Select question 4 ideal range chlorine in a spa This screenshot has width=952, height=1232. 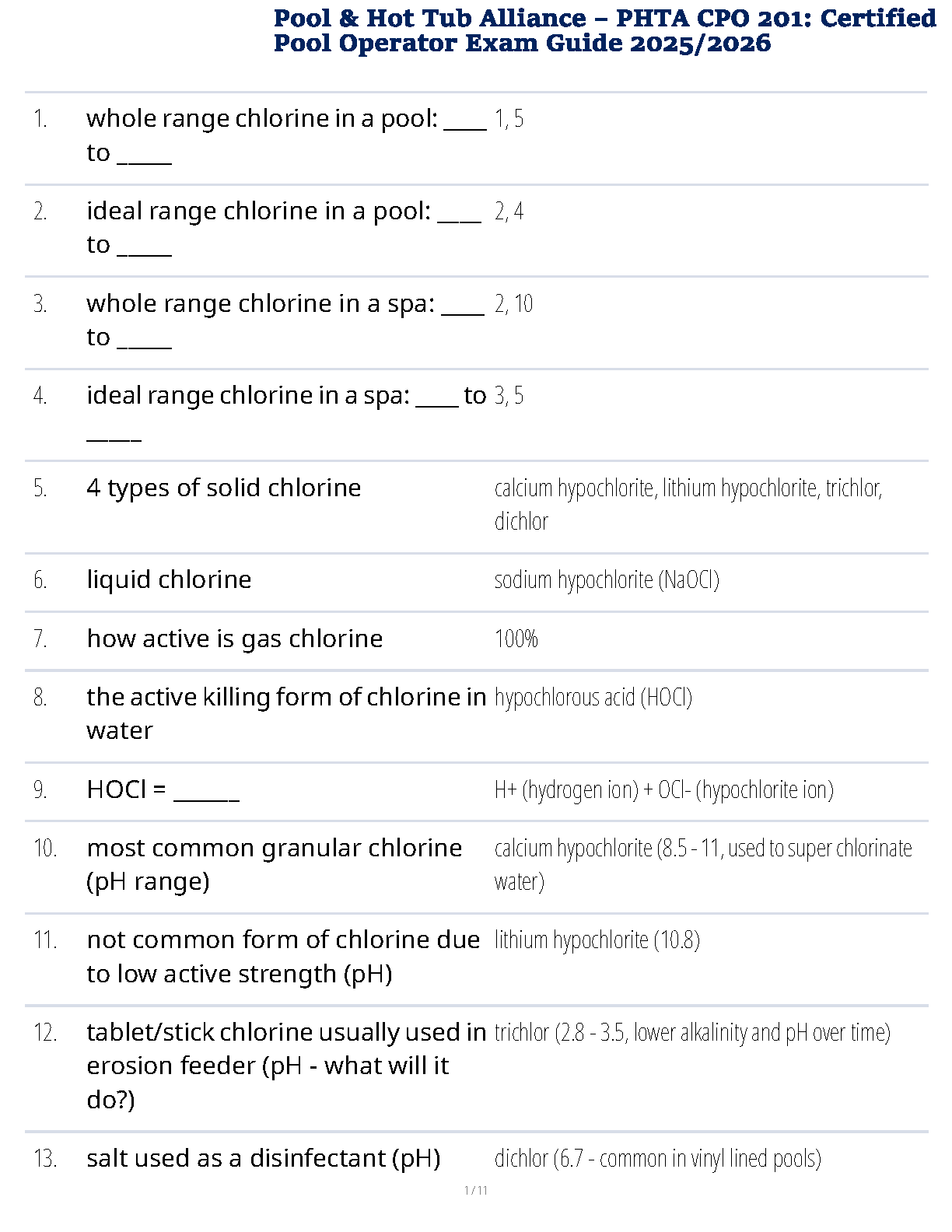286,412
